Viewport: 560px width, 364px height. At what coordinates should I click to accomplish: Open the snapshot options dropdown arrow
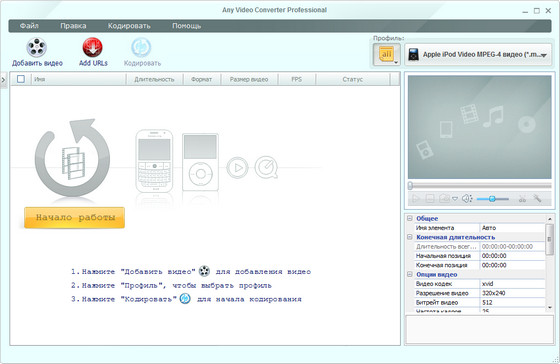(455, 199)
